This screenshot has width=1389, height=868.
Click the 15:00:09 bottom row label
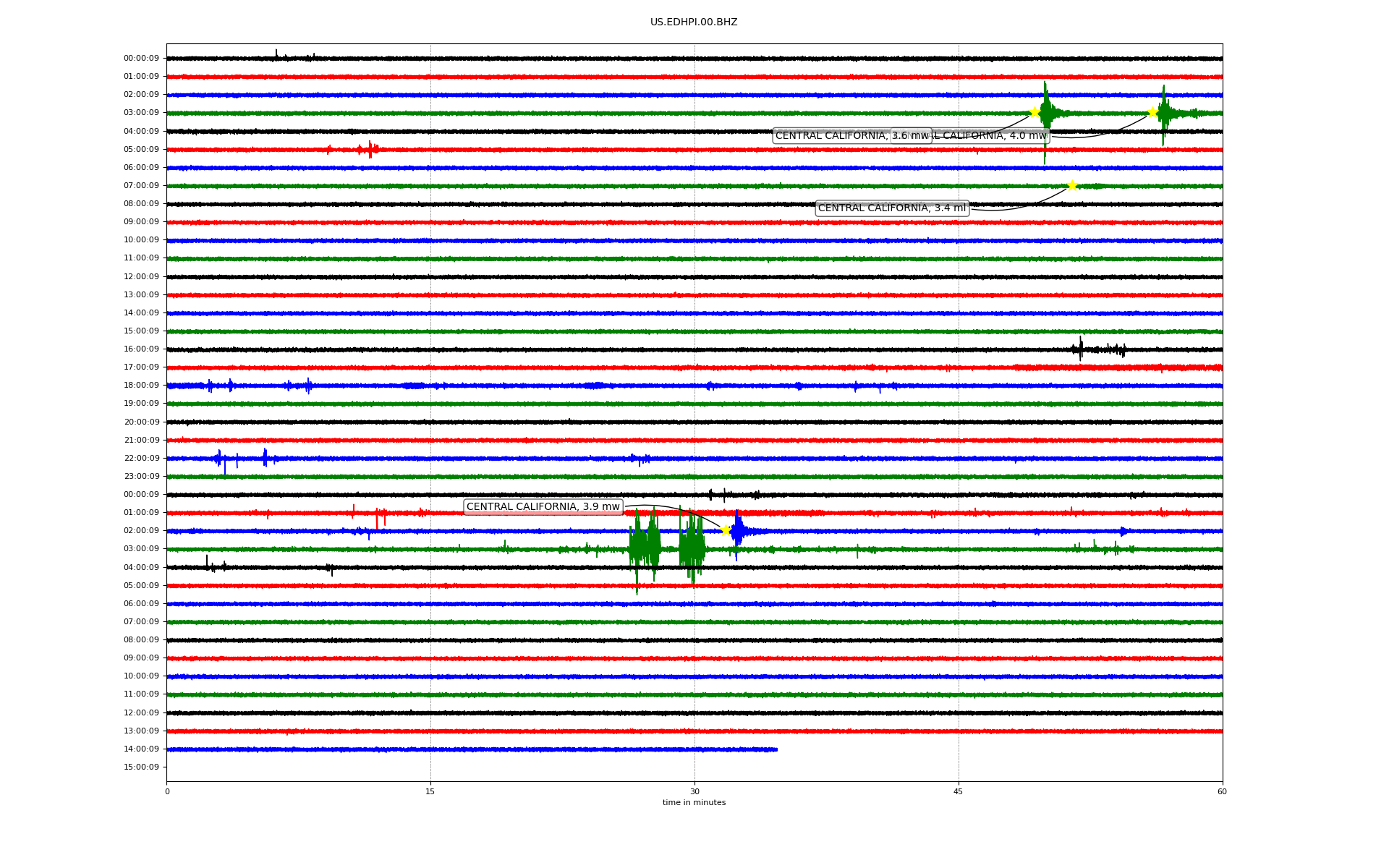pyautogui.click(x=141, y=767)
